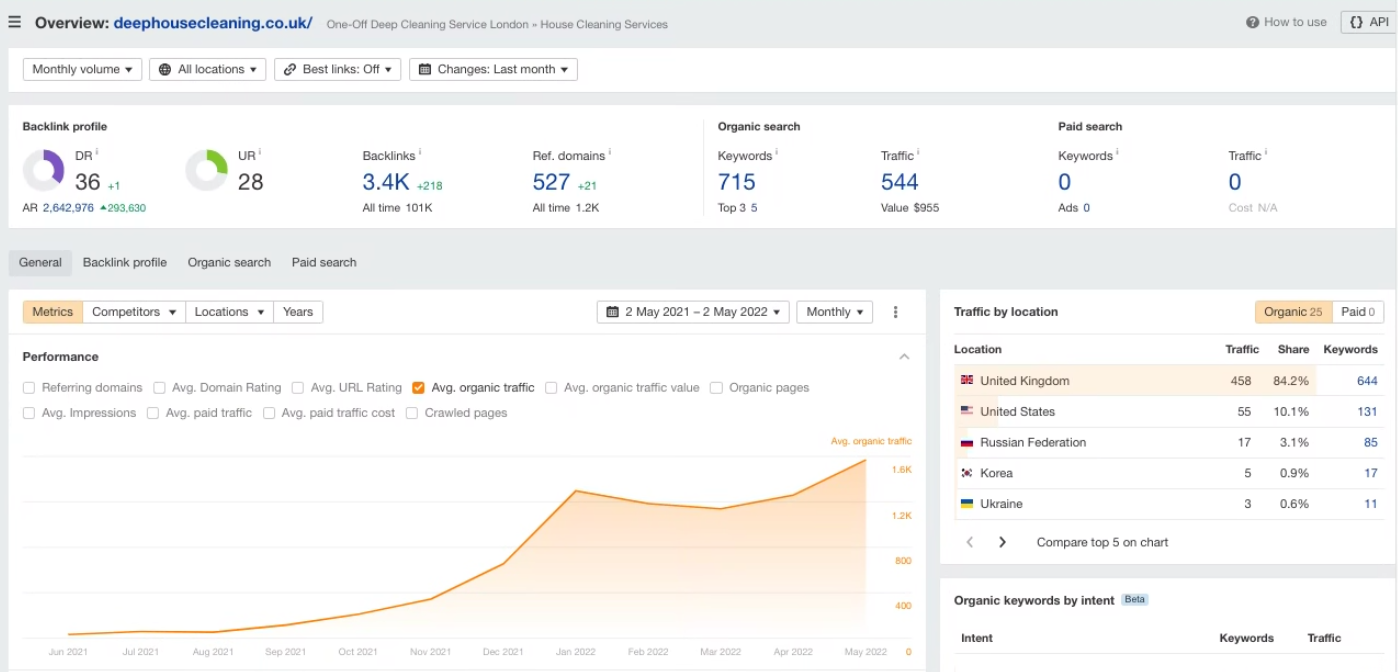The height and width of the screenshot is (672, 1398).
Task: Click Compare top 5 on chart
Action: (1102, 542)
